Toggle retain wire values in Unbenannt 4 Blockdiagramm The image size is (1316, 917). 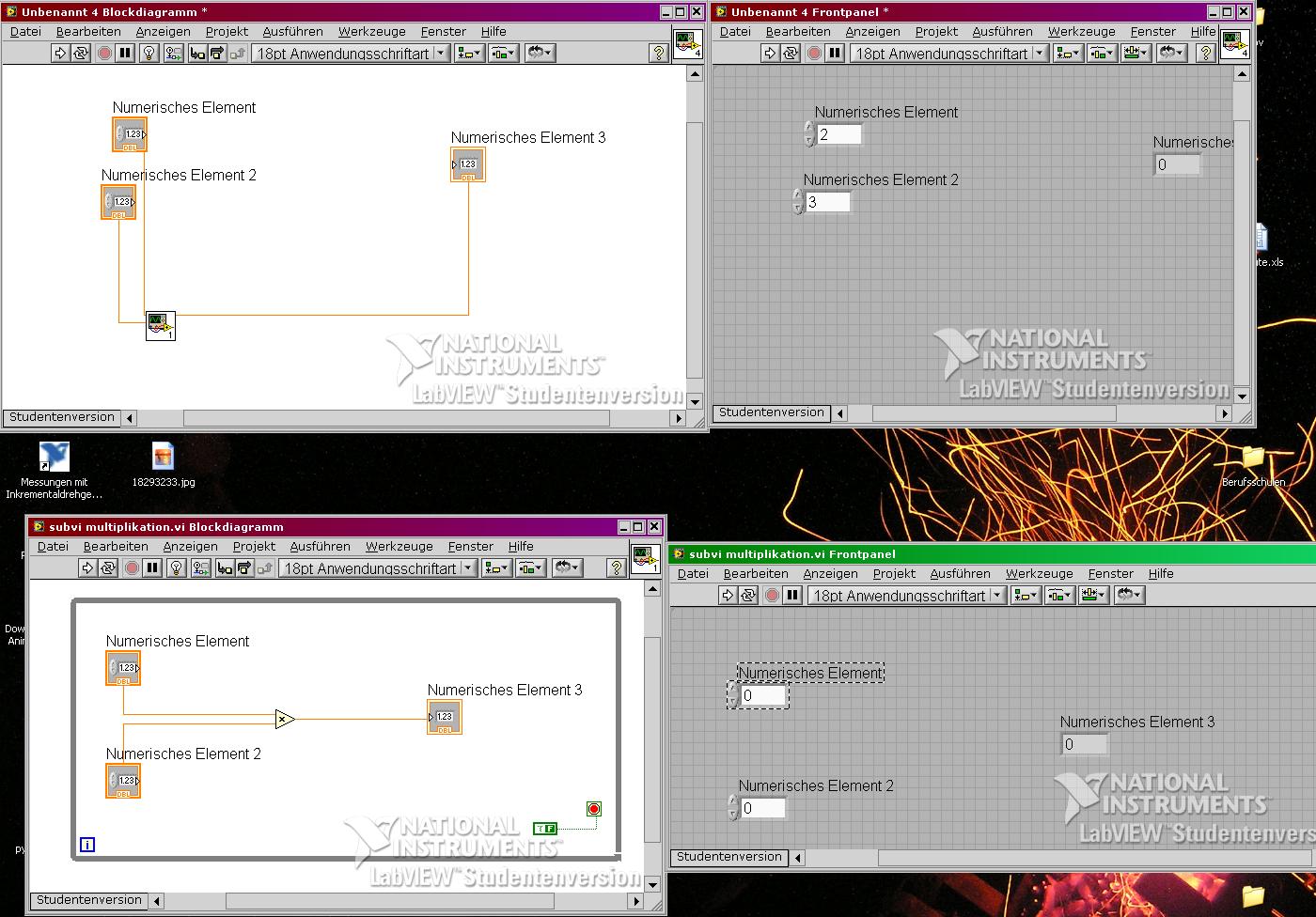(x=173, y=54)
